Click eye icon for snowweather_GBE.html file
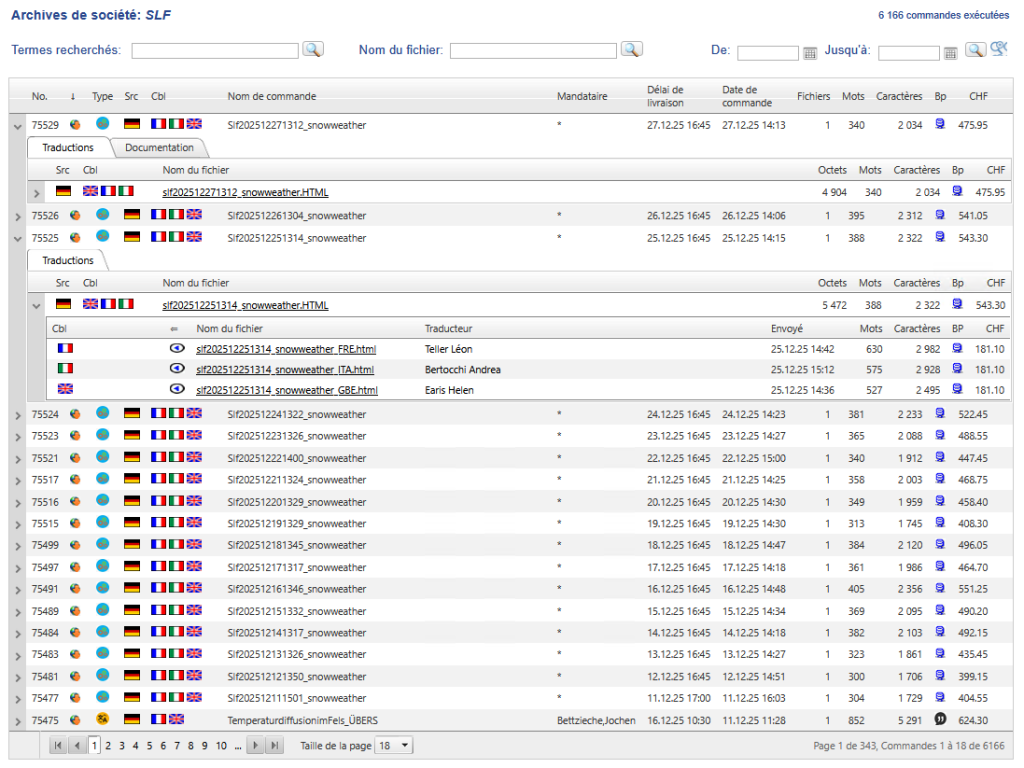1024x768 pixels. [177, 389]
